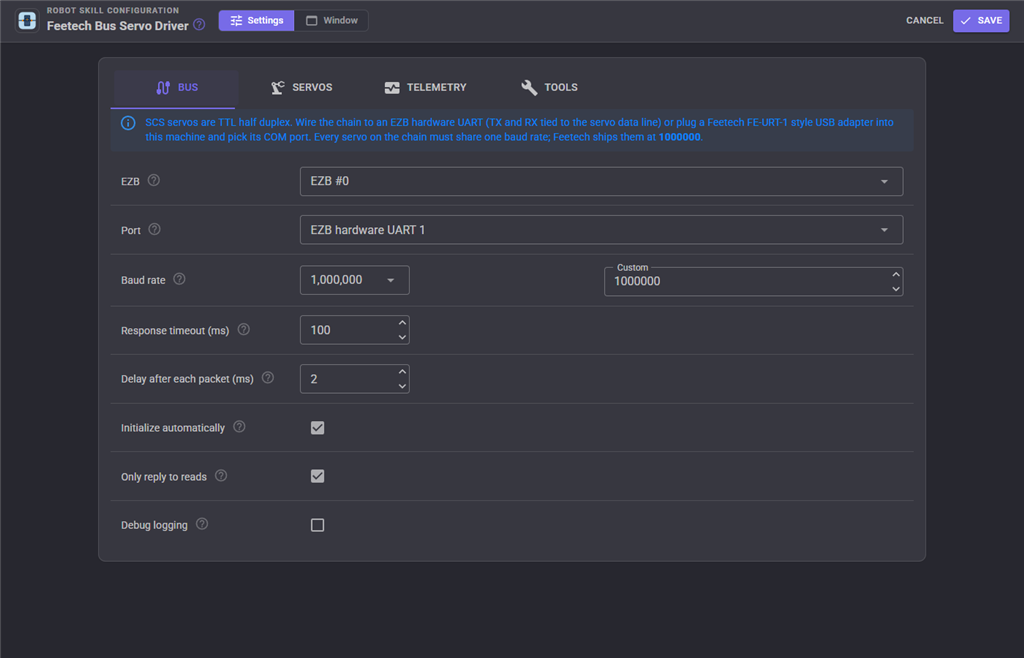Select the Settings view button
The width and height of the screenshot is (1024, 658).
[257, 20]
